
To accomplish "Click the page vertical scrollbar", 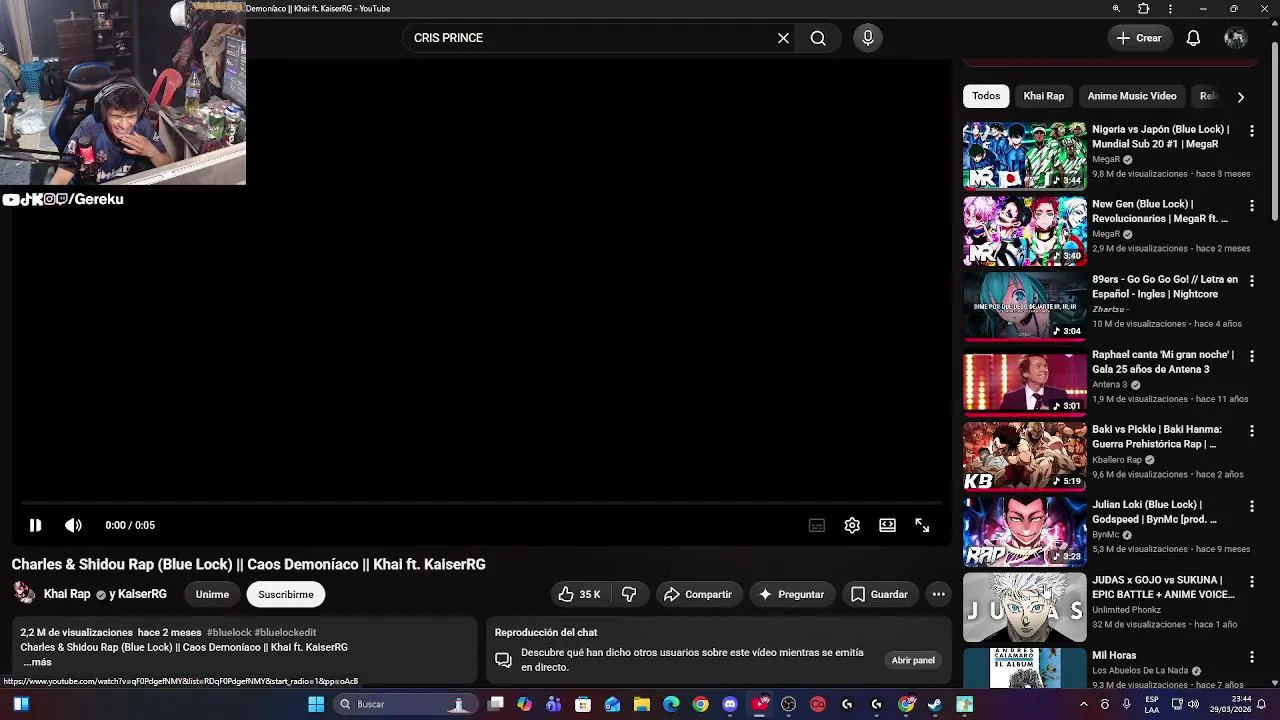I will (1274, 130).
